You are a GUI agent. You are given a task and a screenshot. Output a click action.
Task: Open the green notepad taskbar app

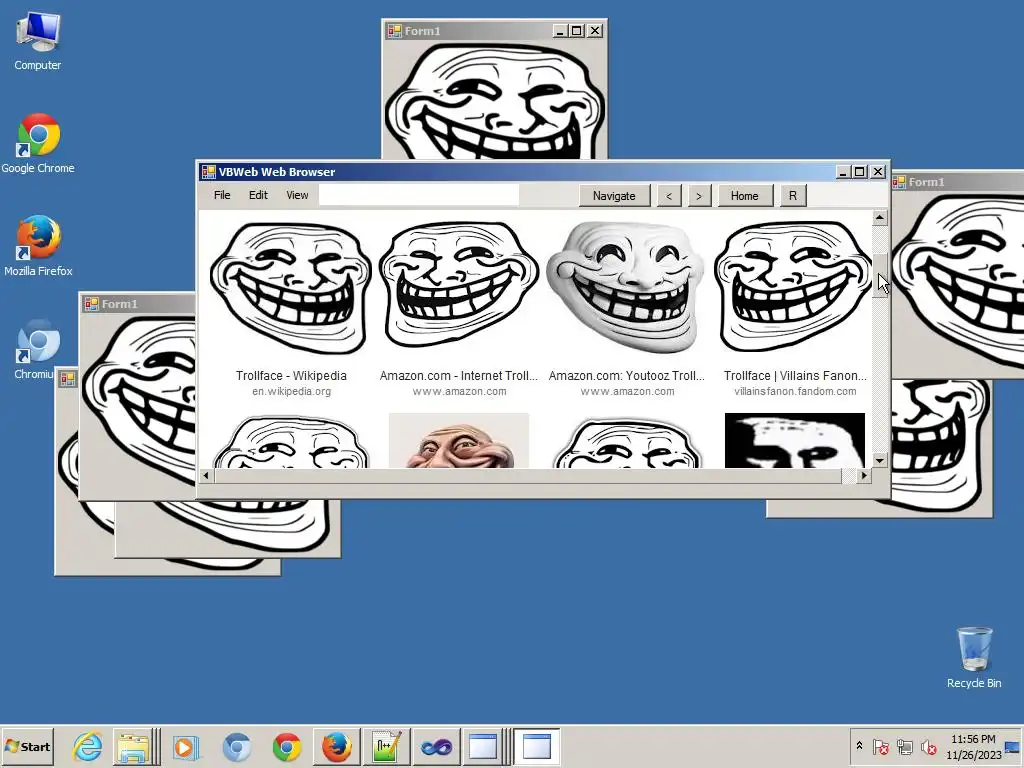[x=387, y=746]
